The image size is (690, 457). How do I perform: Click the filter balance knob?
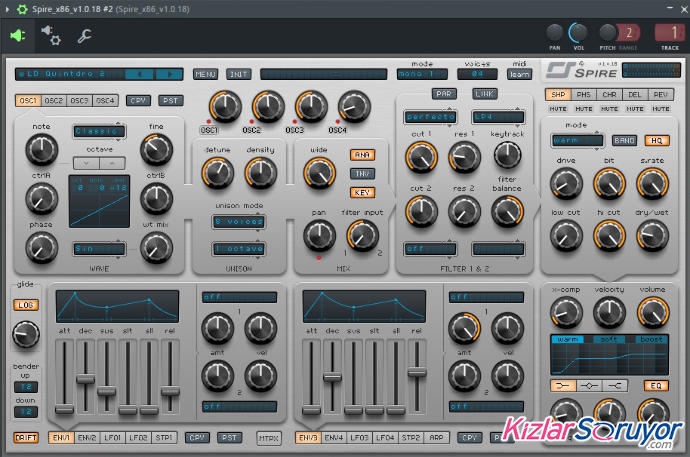[507, 212]
